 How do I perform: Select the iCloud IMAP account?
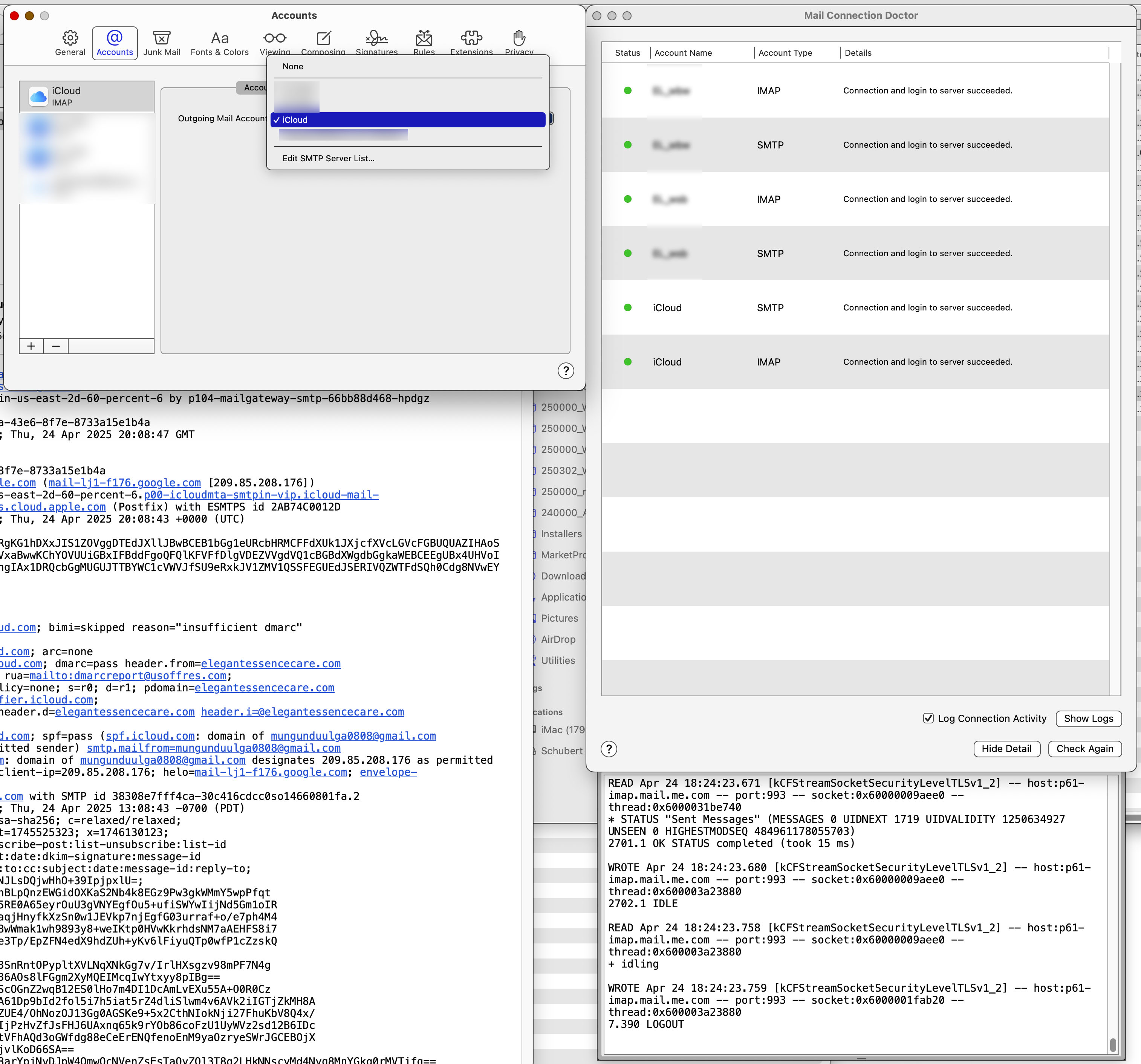87,96
